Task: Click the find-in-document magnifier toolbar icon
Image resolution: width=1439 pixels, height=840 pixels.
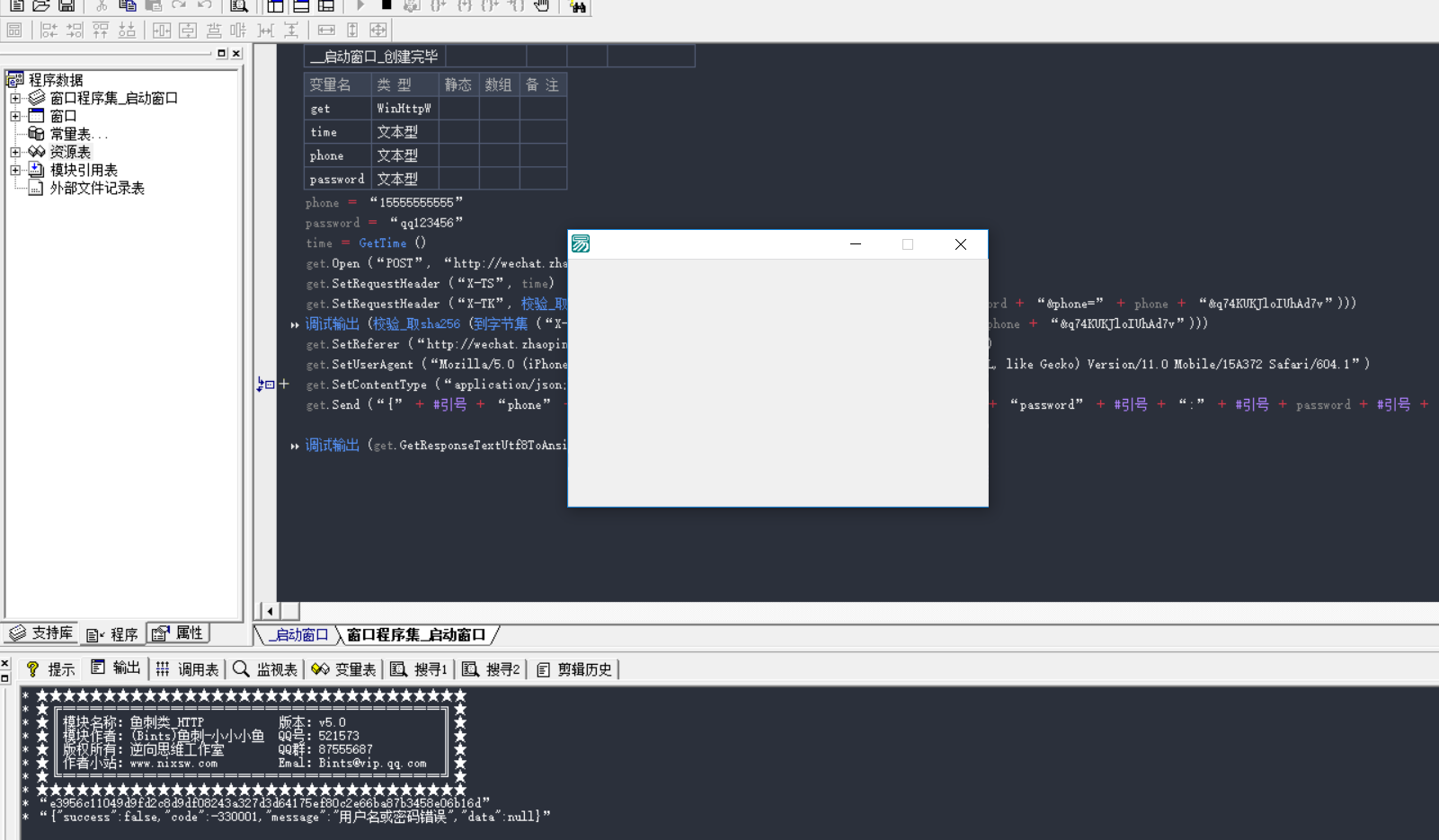Action: (x=239, y=6)
